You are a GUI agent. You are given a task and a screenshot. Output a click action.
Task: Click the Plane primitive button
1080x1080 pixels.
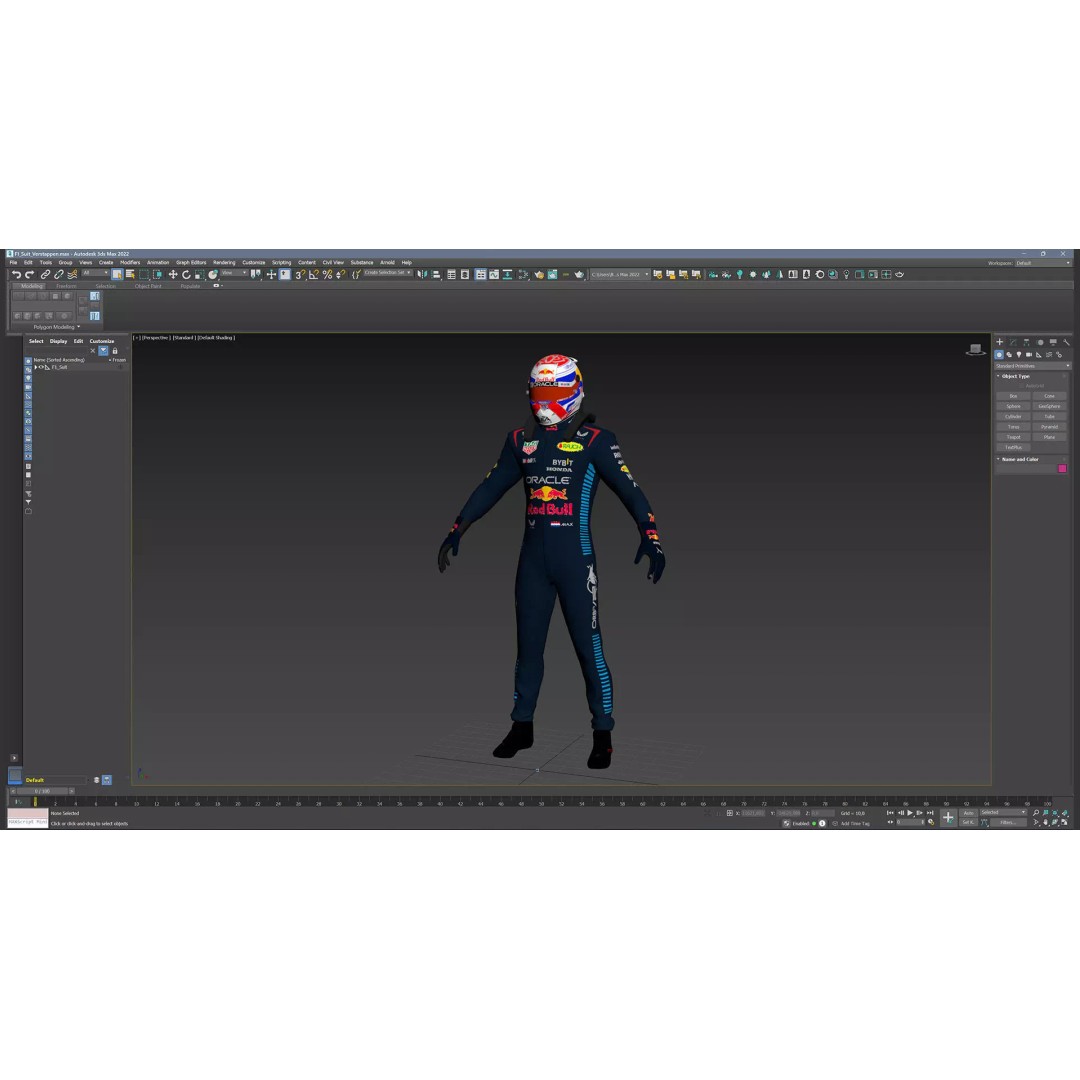click(x=1049, y=437)
